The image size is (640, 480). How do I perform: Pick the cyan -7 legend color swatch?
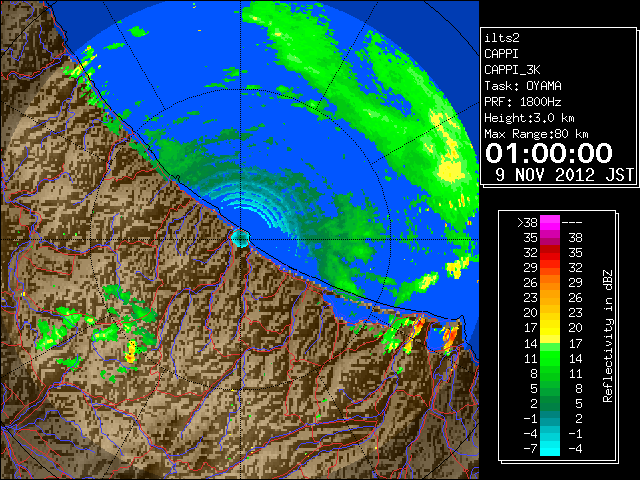[550, 448]
